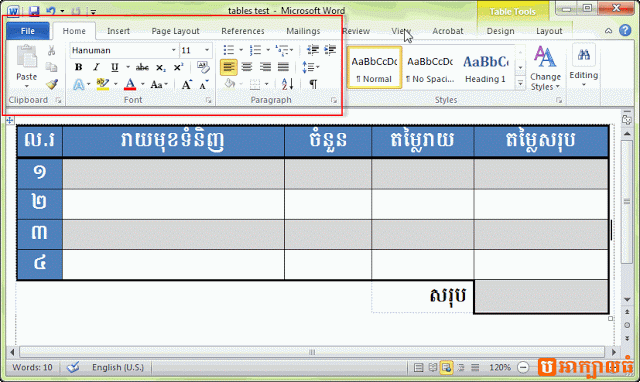Apply the No Spacing style

click(x=430, y=67)
